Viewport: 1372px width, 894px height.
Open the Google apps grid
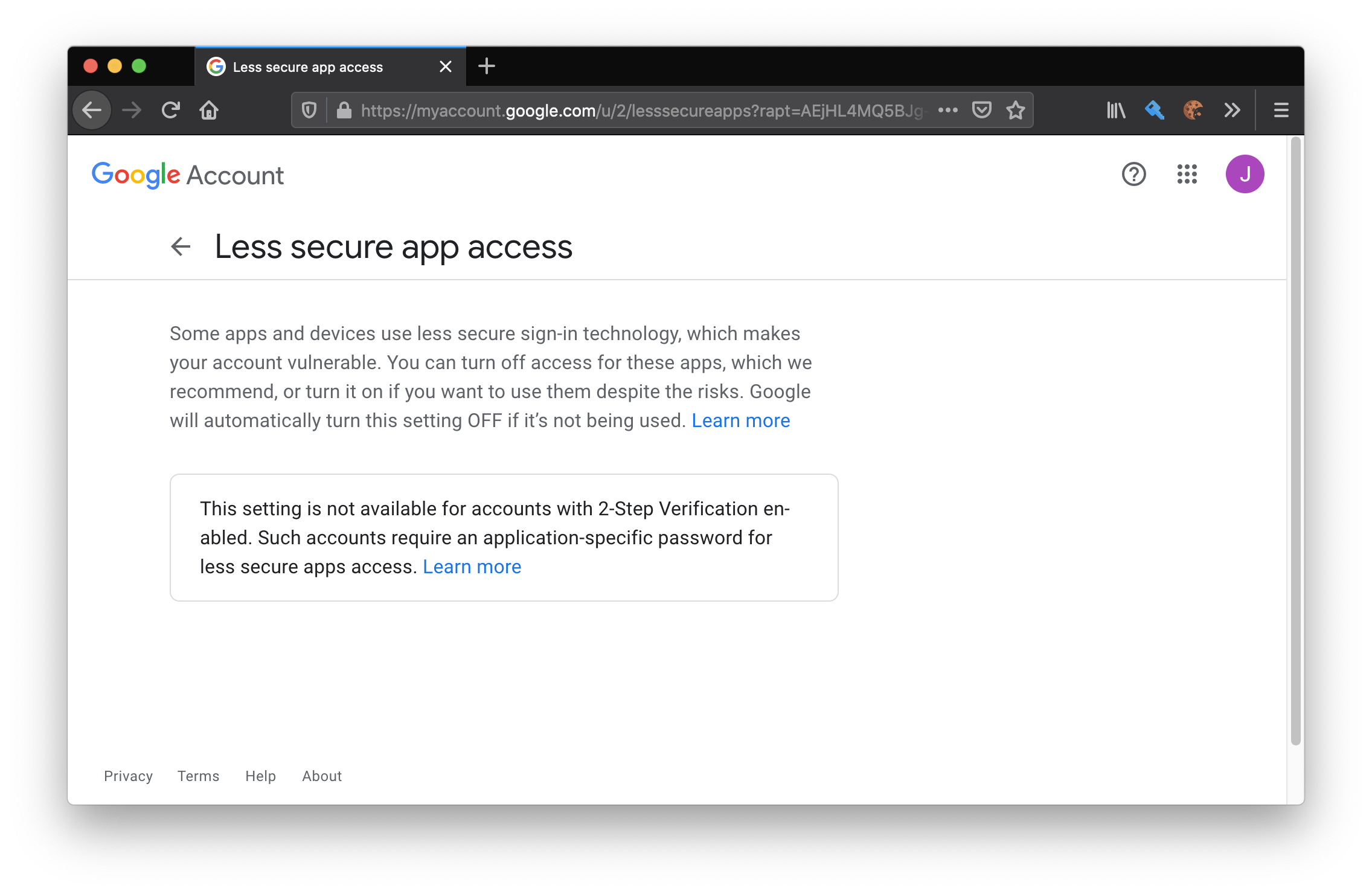[1187, 175]
